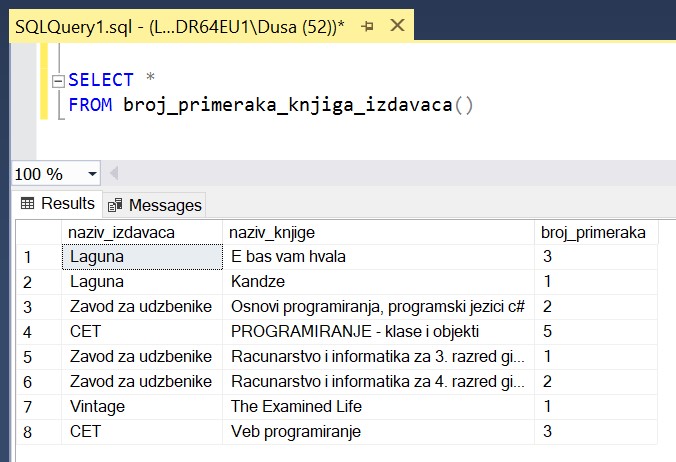Click the Messages tab icon
676x462 pixels.
click(116, 205)
